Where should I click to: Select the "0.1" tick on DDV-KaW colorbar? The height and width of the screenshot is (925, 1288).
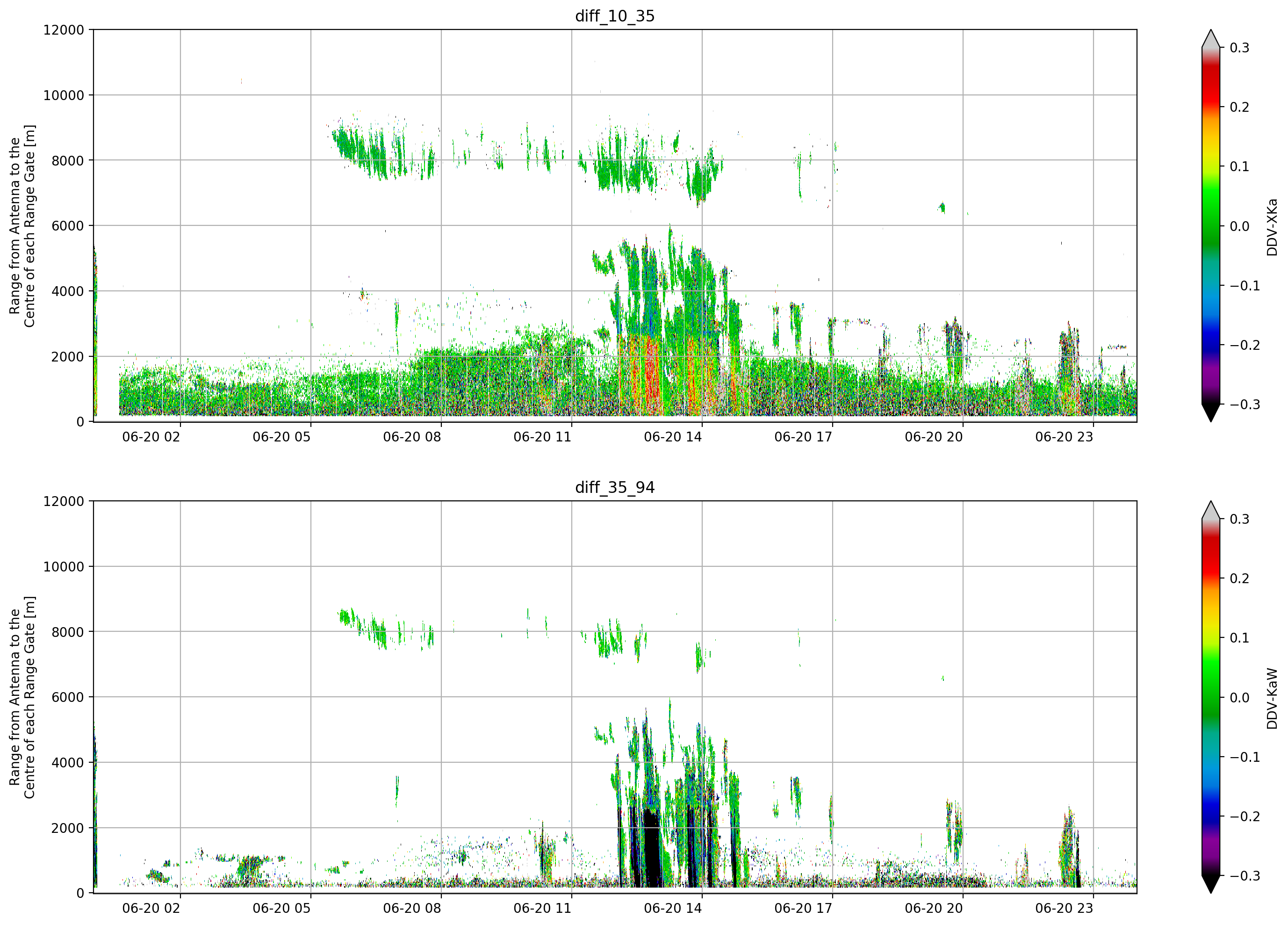[1239, 638]
